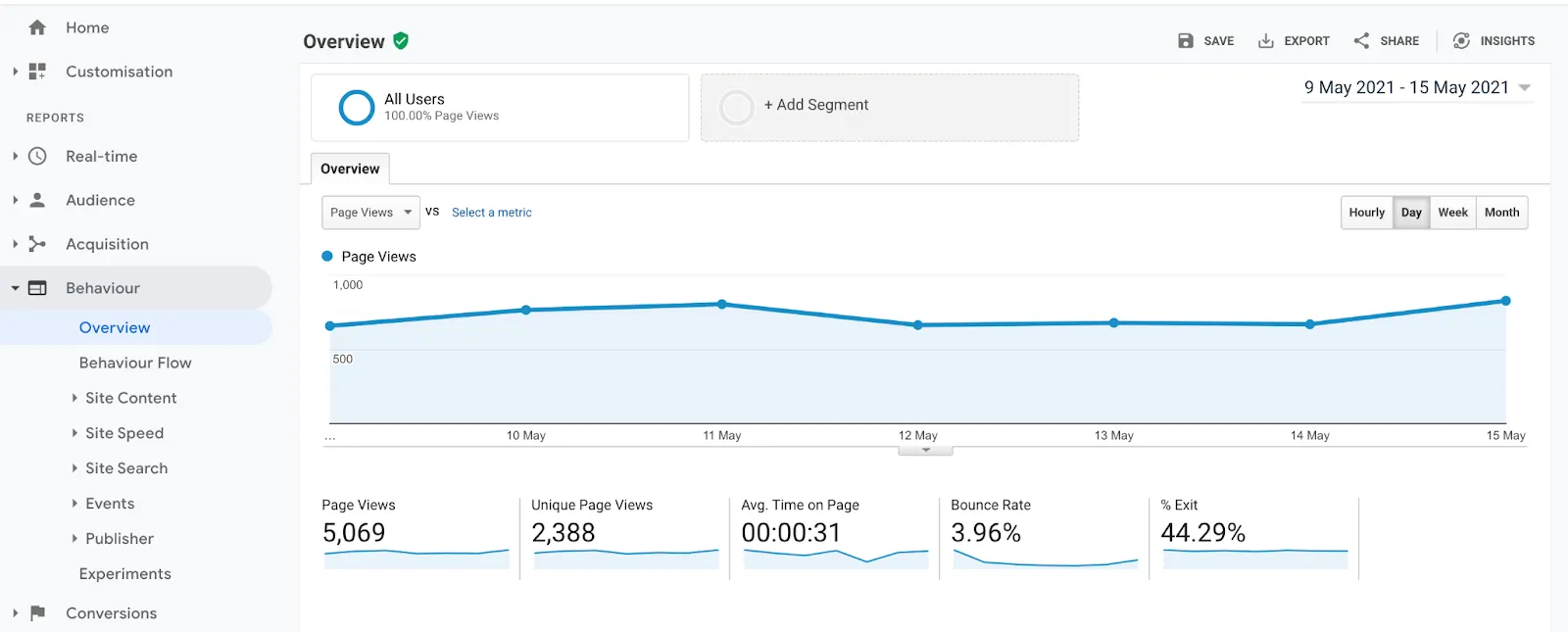This screenshot has height=632, width=1568.
Task: Click the Avg. Time on Page sparkline
Action: click(836, 559)
